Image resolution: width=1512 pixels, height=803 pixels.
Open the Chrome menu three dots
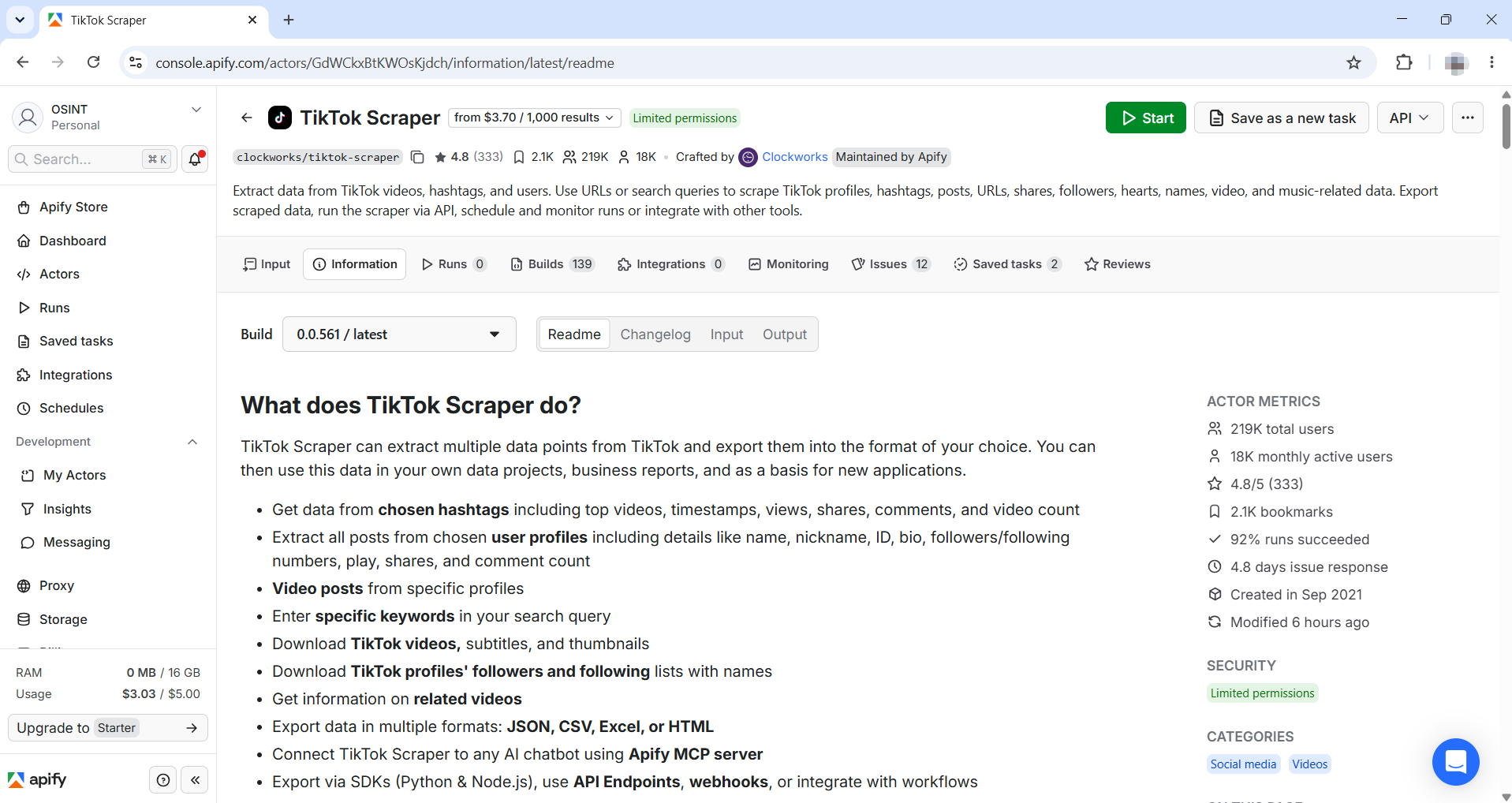point(1491,62)
